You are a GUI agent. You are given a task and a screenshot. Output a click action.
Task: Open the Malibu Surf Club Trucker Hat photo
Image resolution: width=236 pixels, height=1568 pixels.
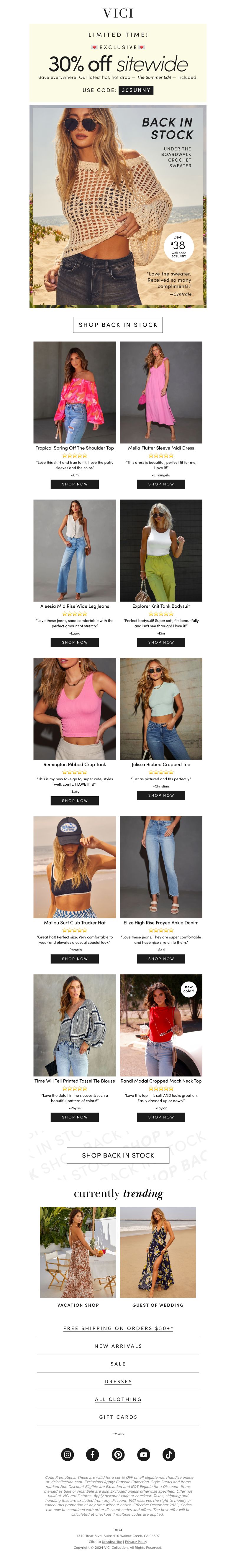pyautogui.click(x=75, y=867)
